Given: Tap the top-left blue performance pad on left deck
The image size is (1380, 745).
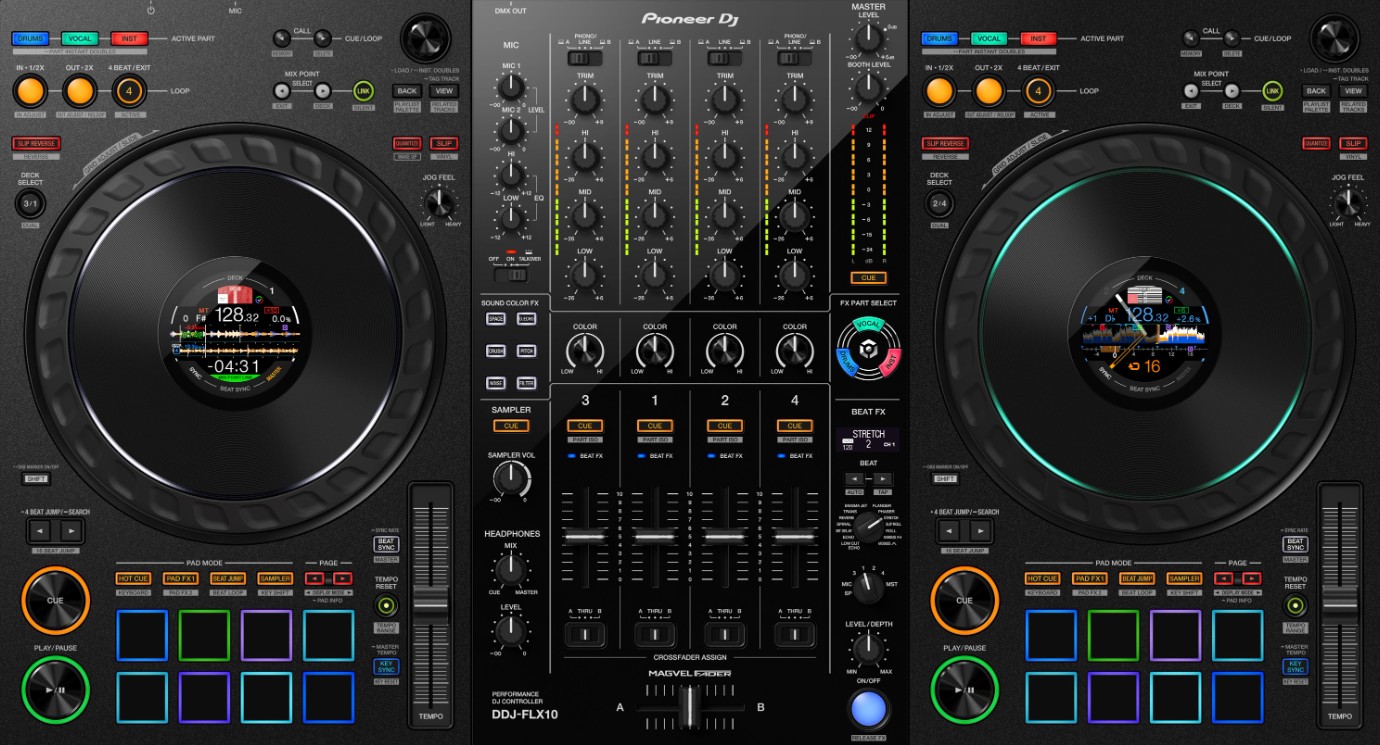Looking at the screenshot, I should point(142,636).
